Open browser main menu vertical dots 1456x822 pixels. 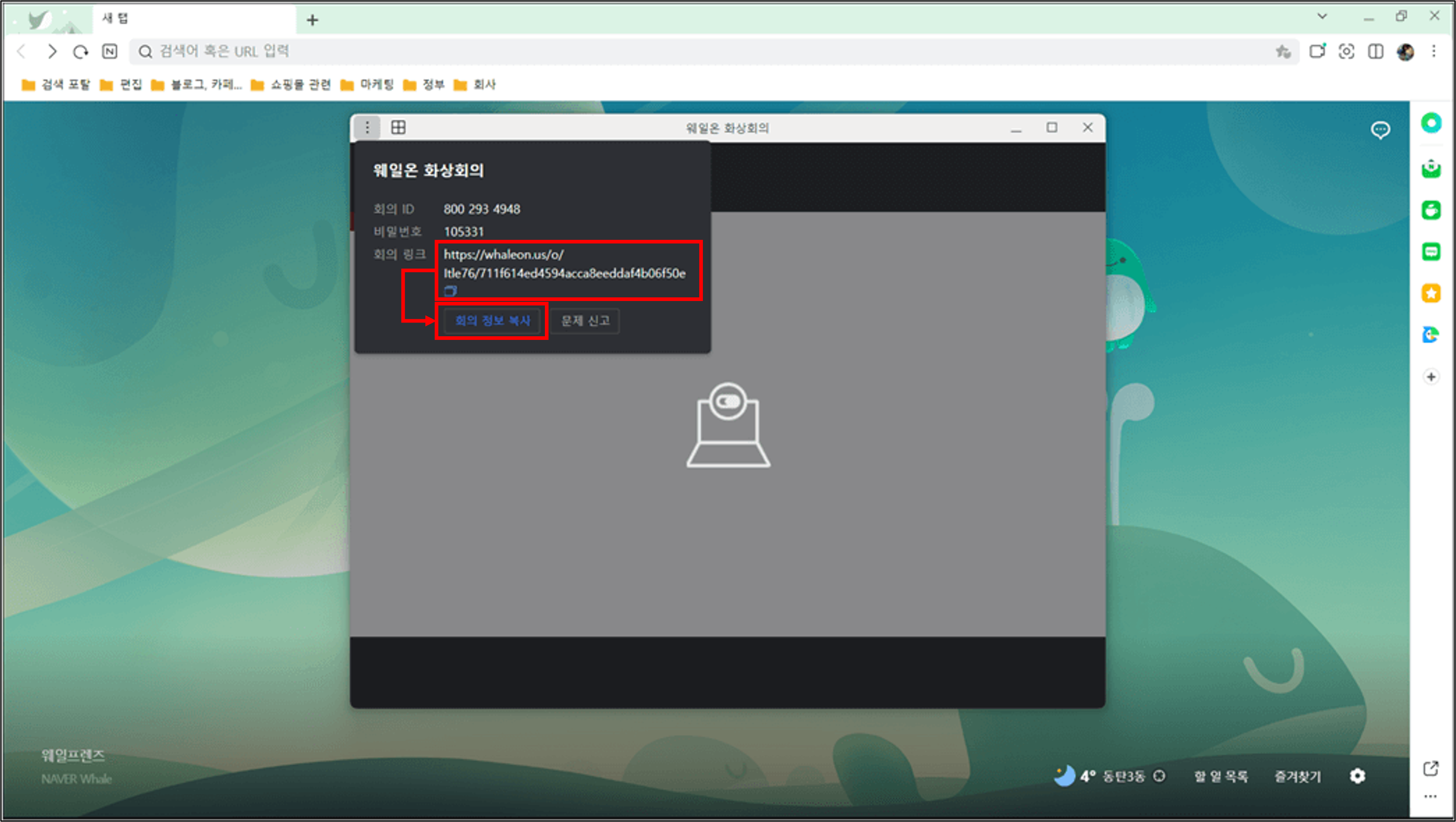coord(1434,51)
